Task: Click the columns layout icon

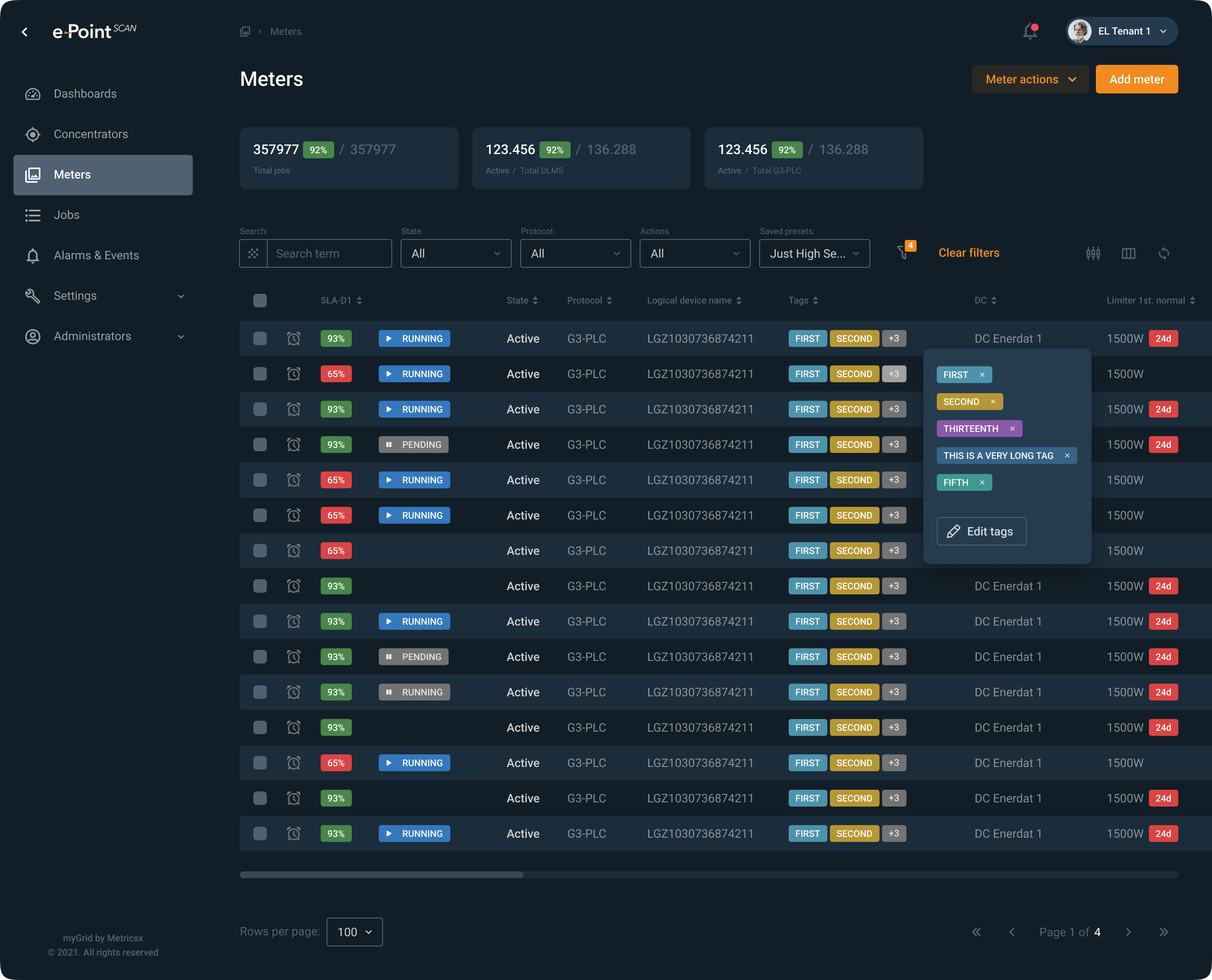Action: pyautogui.click(x=1129, y=253)
